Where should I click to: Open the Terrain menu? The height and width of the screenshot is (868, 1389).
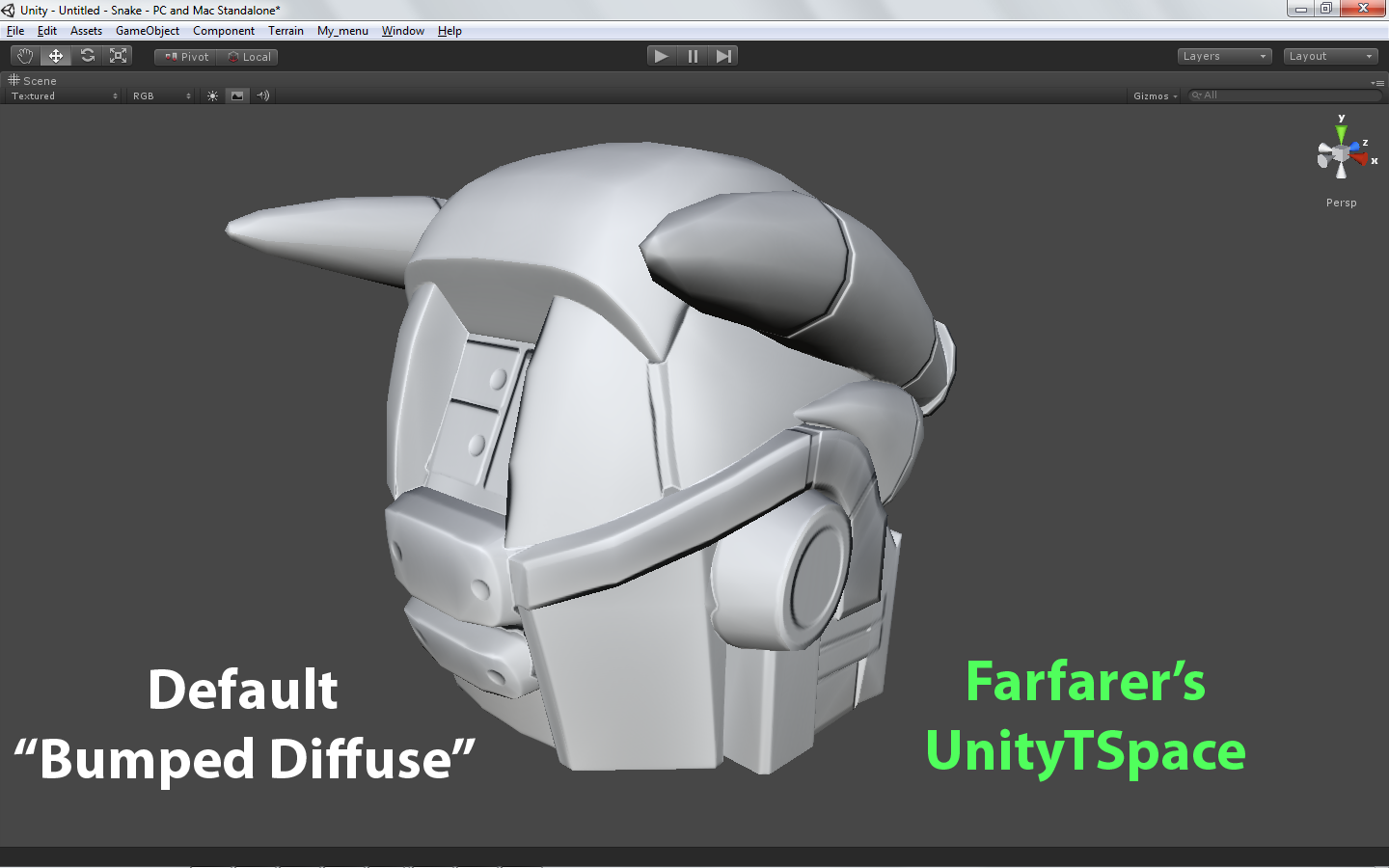click(x=286, y=31)
